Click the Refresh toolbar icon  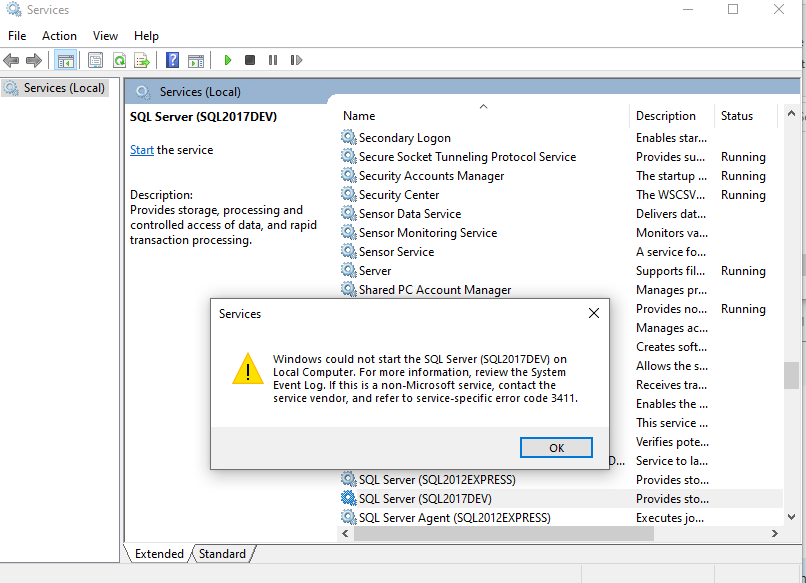(119, 60)
